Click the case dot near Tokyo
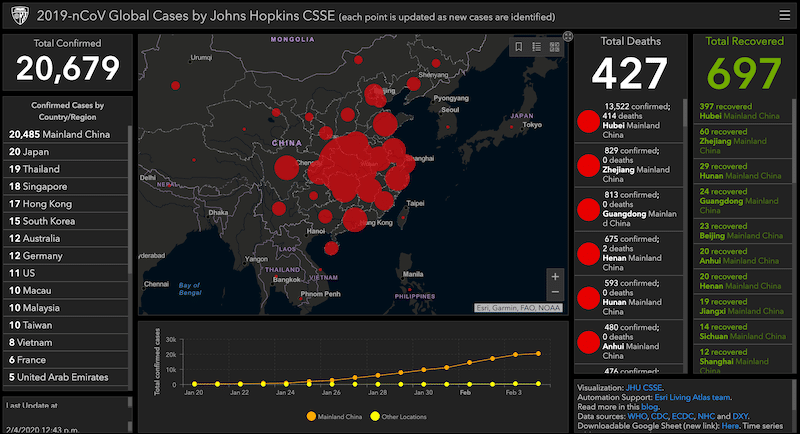Viewport: 800px width, 434px height. (511, 127)
